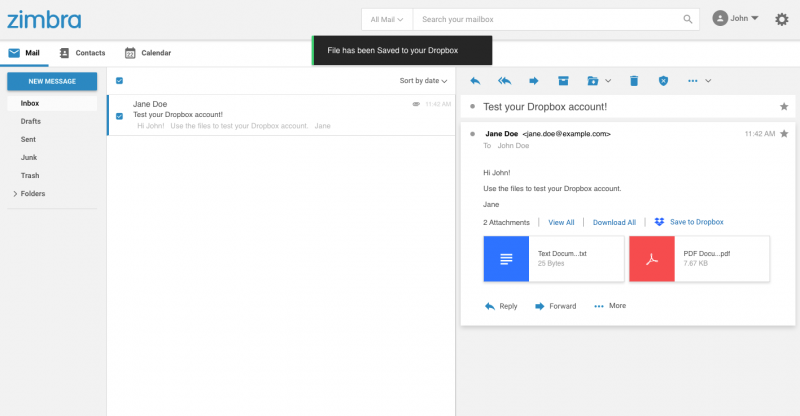This screenshot has width=800, height=416.
Task: Open the All Mail search scope dropdown
Action: click(x=387, y=19)
